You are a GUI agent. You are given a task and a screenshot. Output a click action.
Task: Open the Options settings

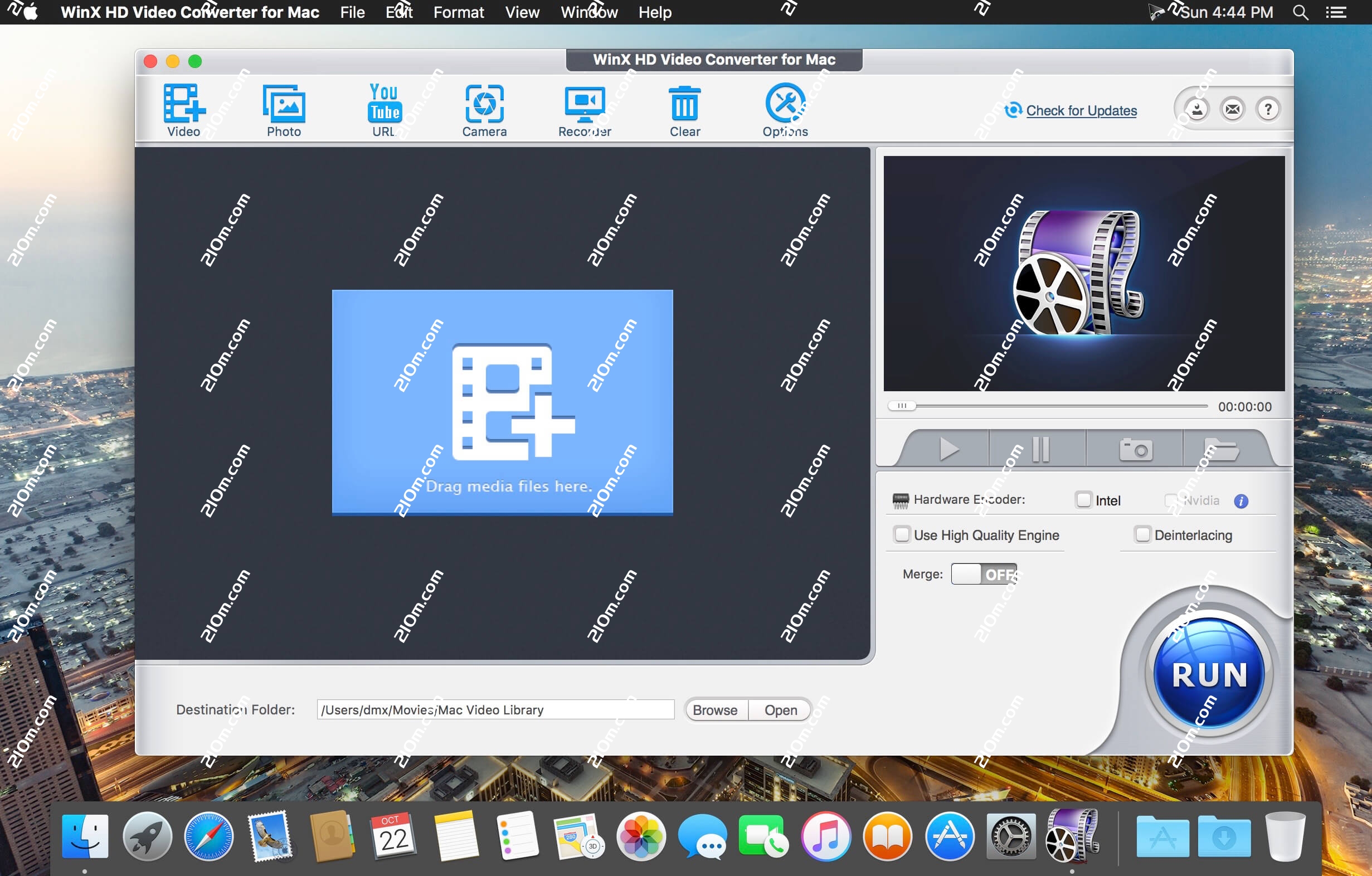(x=785, y=110)
